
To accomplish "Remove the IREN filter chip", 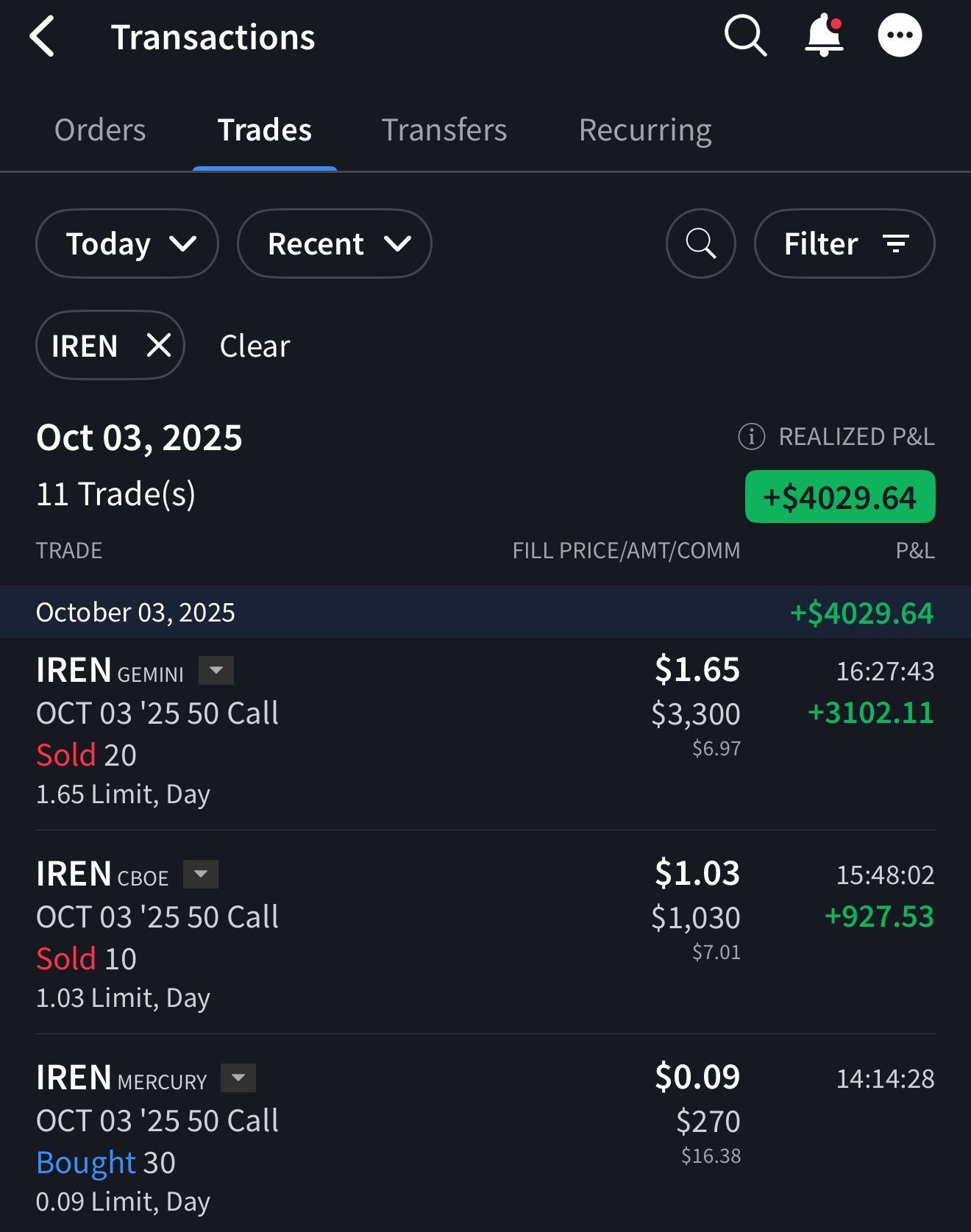I will pyautogui.click(x=159, y=345).
